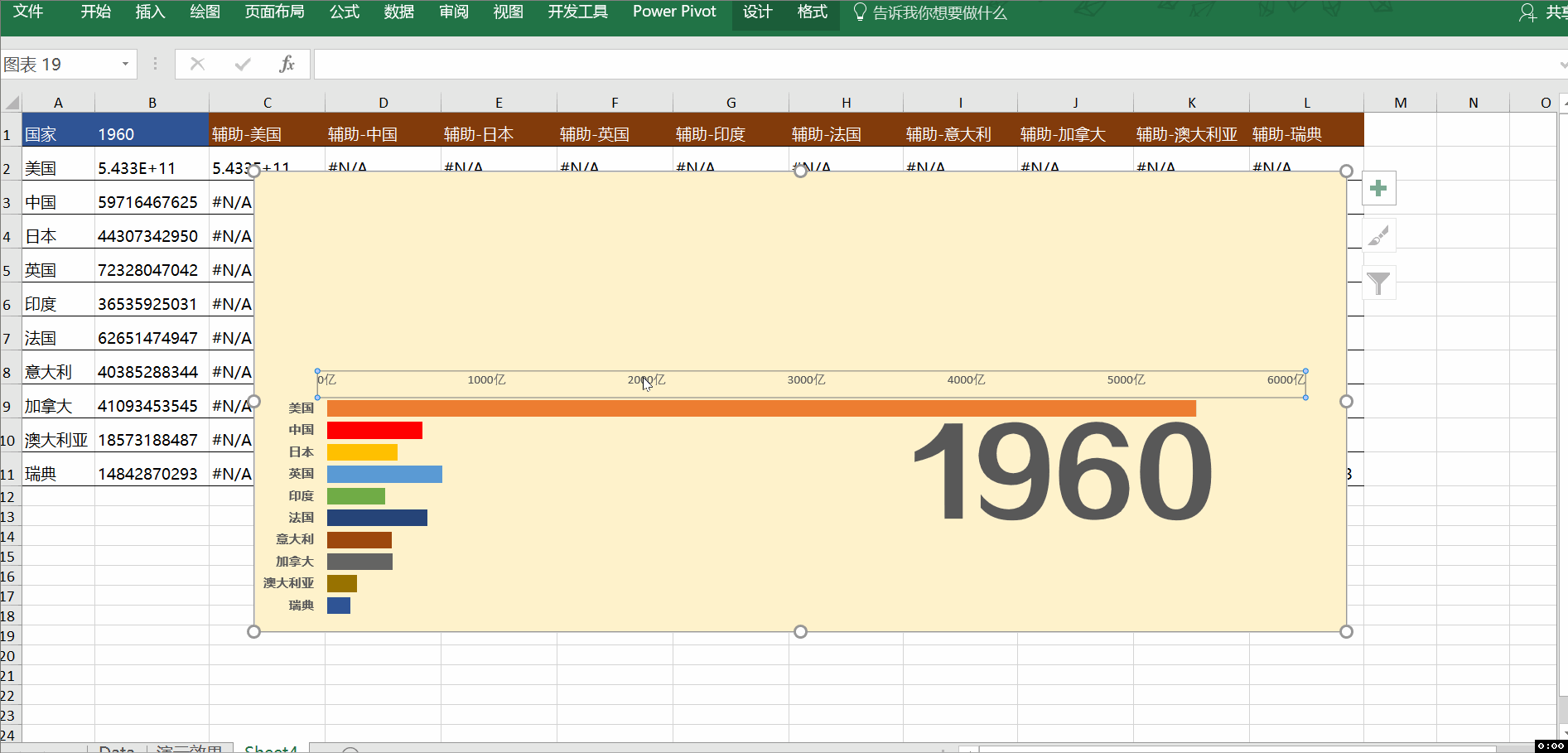Screen dimensions: 1568x753
Task: Select the blue 瑞典 bar
Action: (339, 606)
